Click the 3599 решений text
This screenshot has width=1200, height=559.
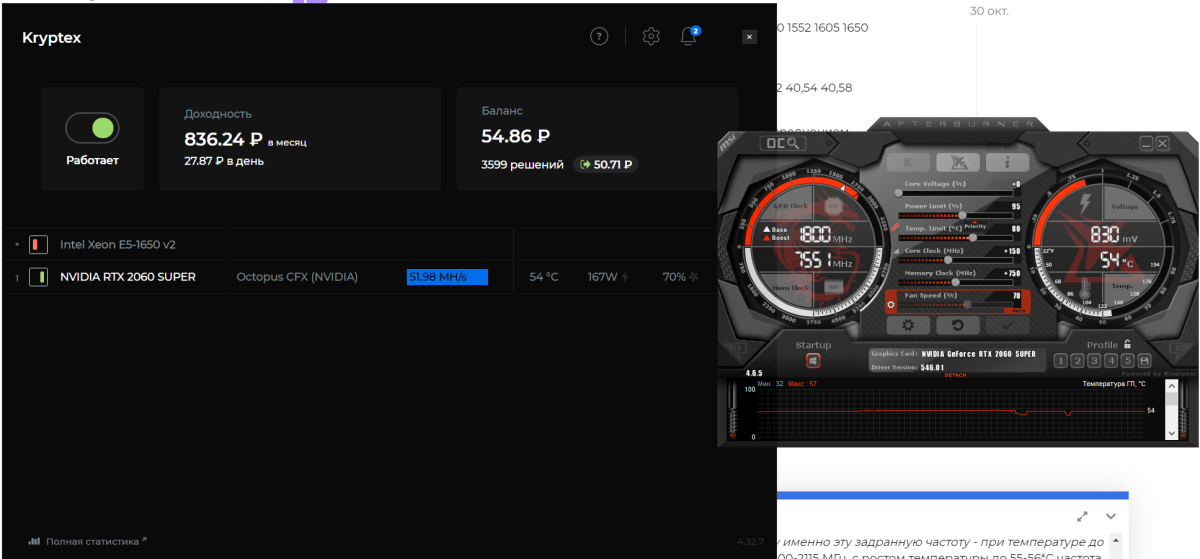pyautogui.click(x=522, y=164)
